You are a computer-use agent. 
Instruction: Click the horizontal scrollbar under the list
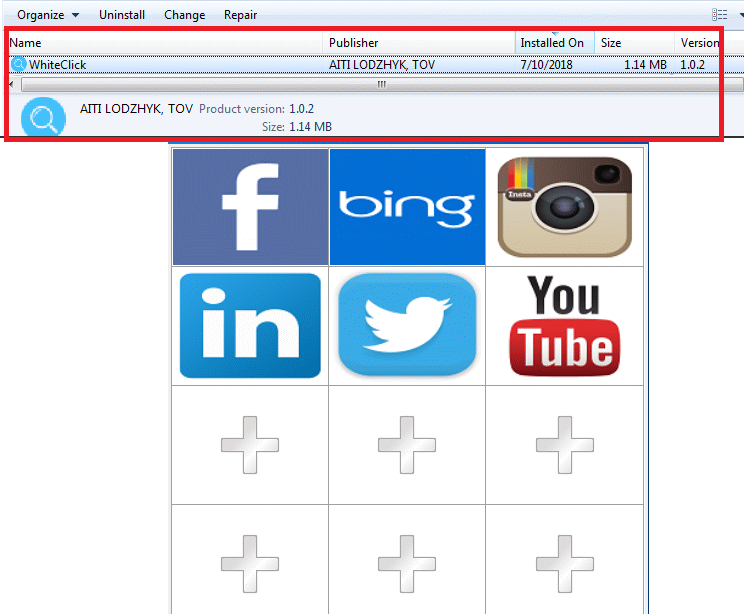pos(380,85)
